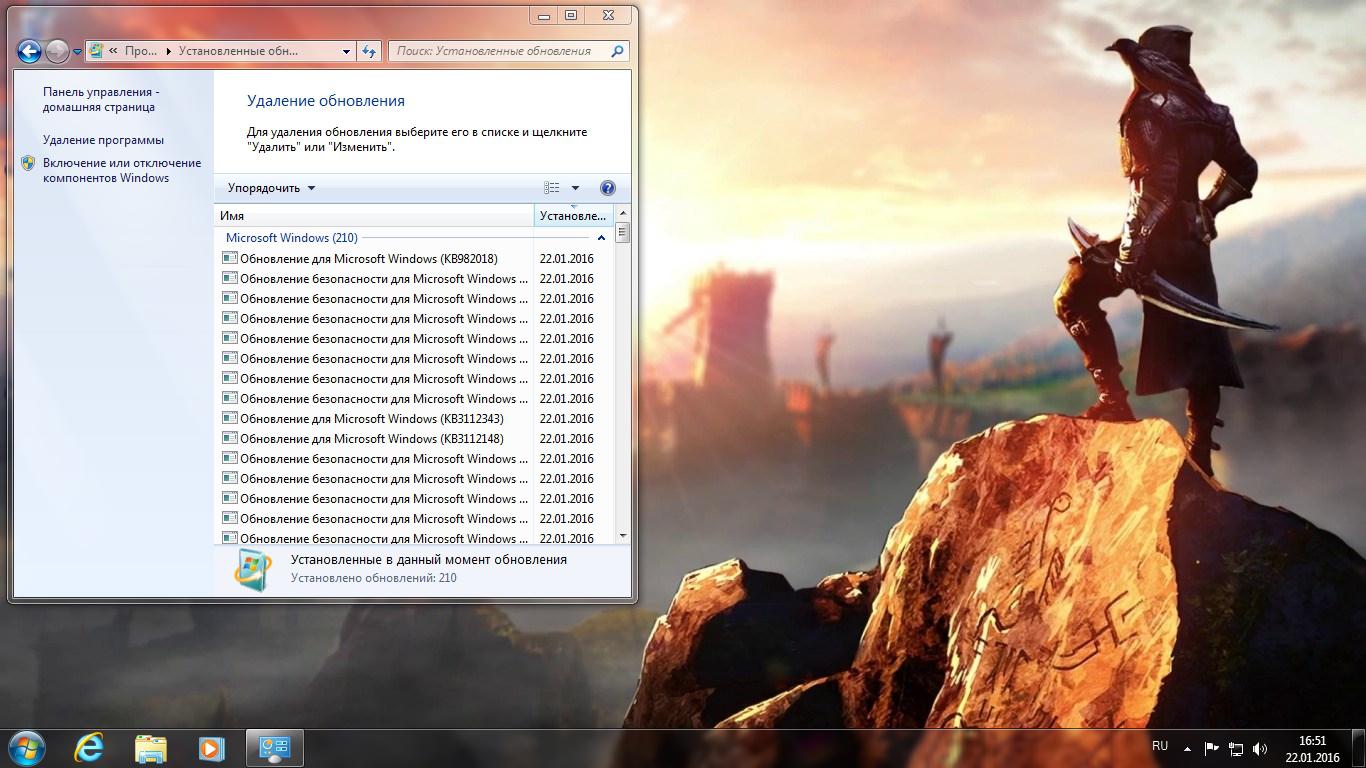Click the vertical scrollbar thumb

point(623,232)
